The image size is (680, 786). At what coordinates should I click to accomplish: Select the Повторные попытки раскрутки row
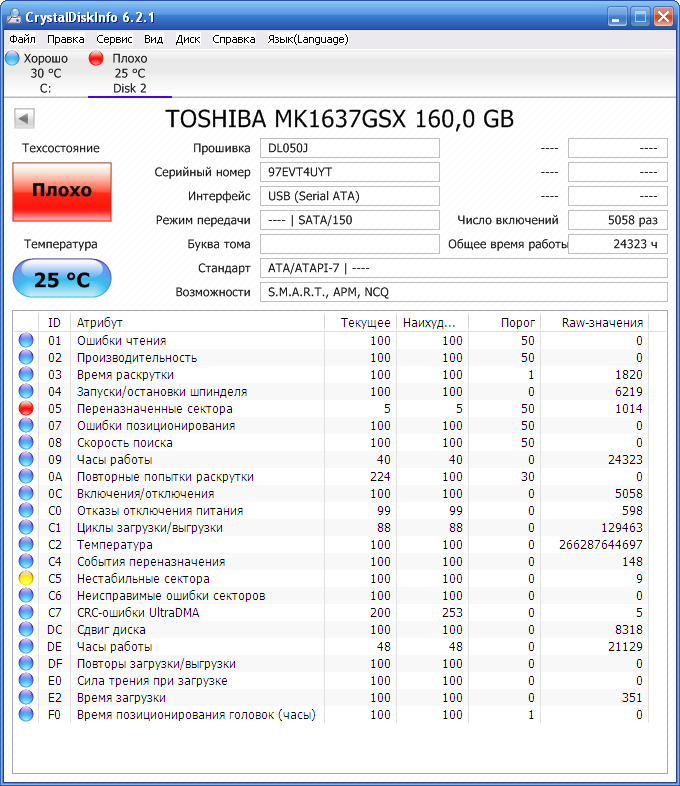[x=331, y=476]
